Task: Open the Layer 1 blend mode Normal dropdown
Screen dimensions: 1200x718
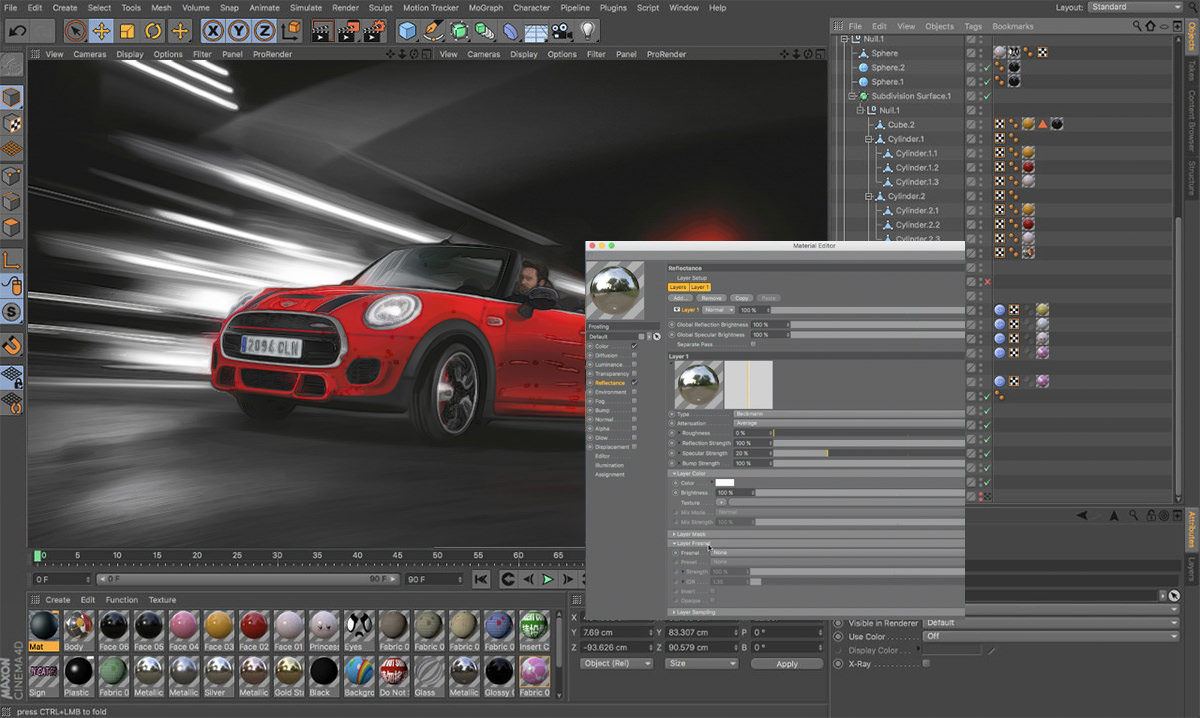Action: pos(718,310)
